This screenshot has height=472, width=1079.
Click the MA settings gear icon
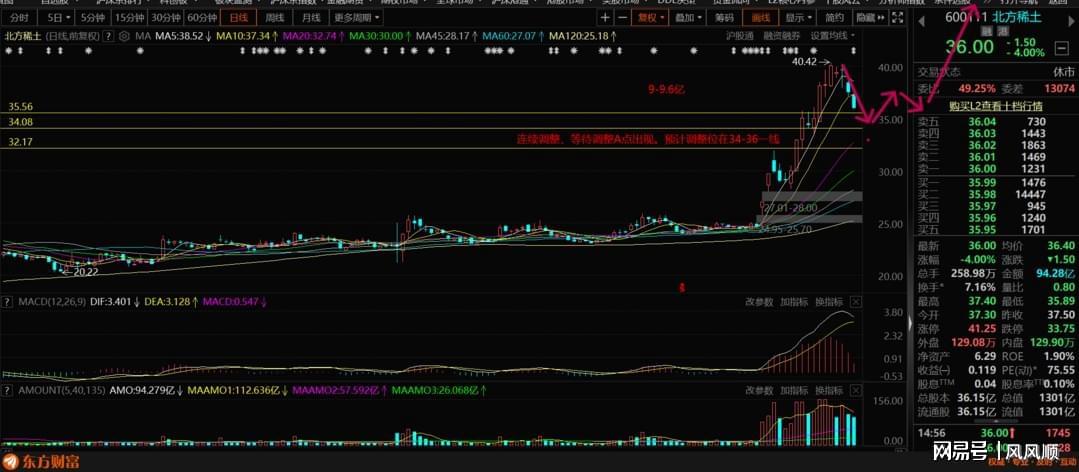123,36
